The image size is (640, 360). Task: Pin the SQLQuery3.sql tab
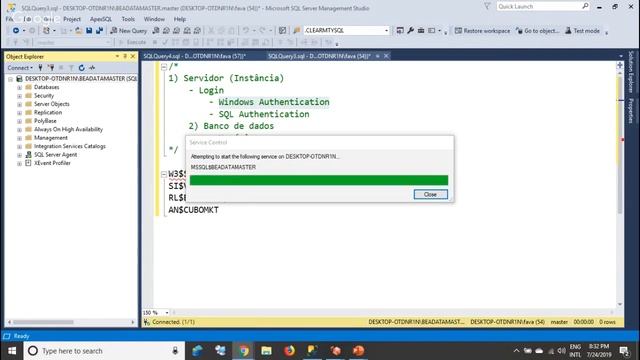point(378,56)
